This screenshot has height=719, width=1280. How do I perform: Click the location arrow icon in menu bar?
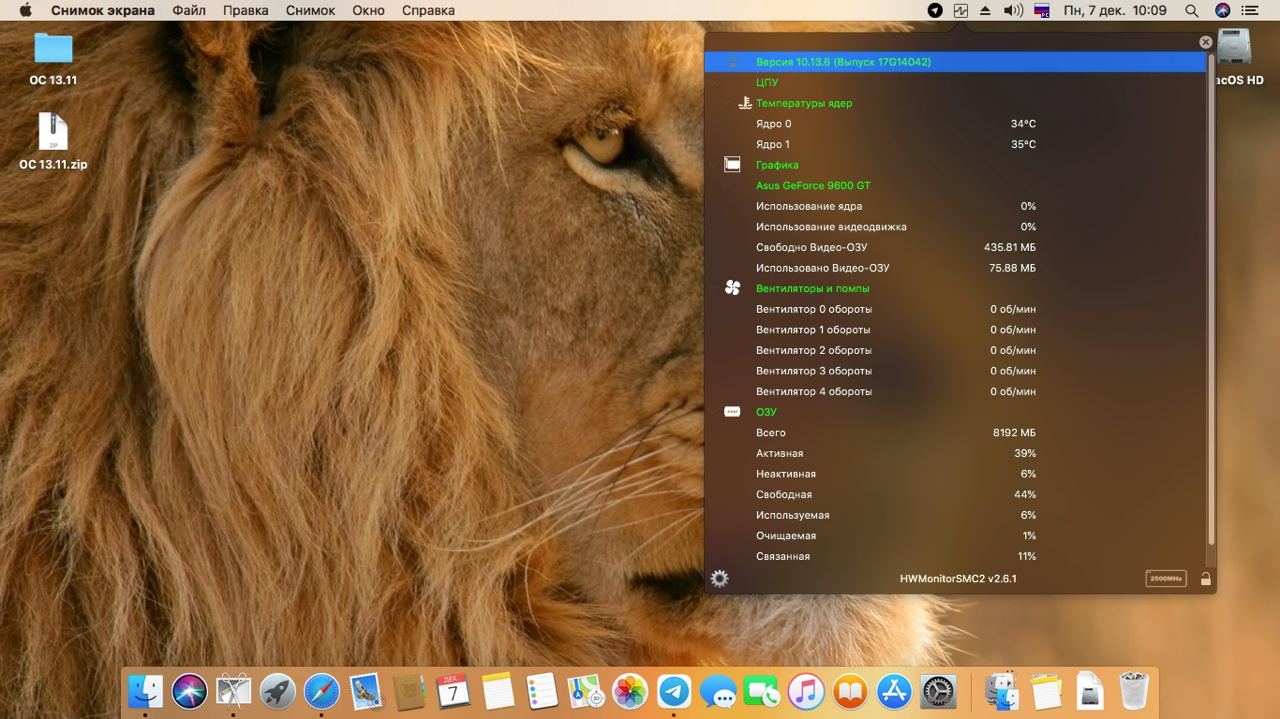[x=935, y=10]
